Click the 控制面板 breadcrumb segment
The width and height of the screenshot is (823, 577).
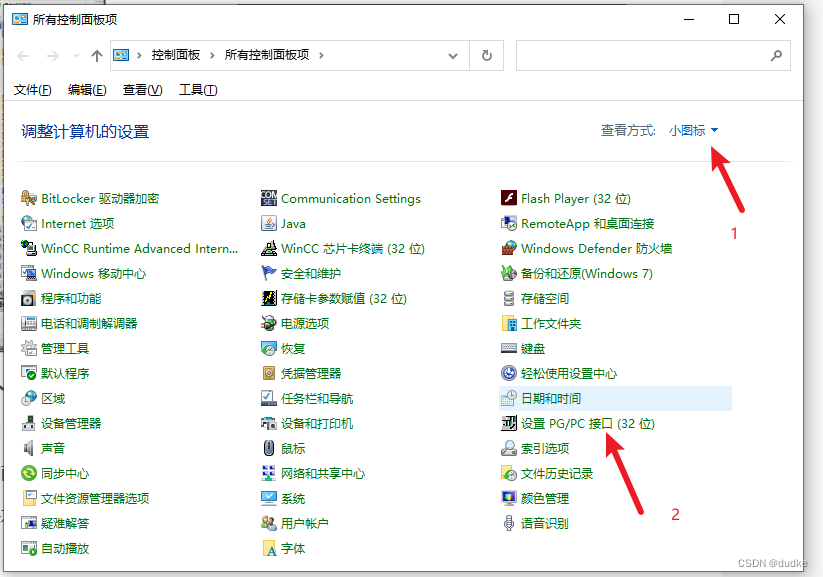point(176,55)
